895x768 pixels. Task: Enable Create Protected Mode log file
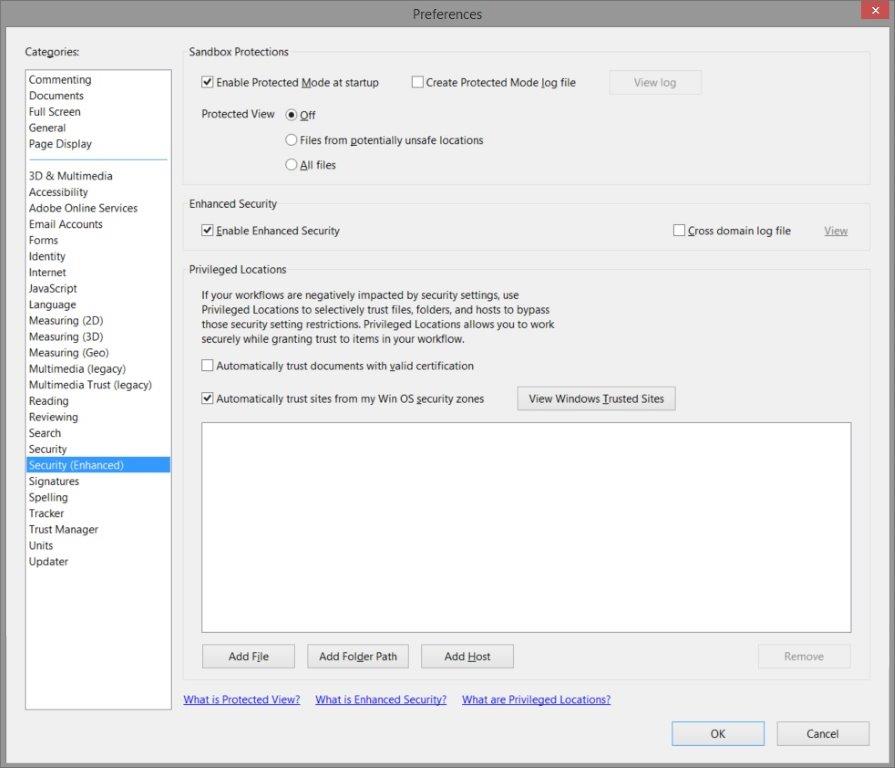[417, 82]
